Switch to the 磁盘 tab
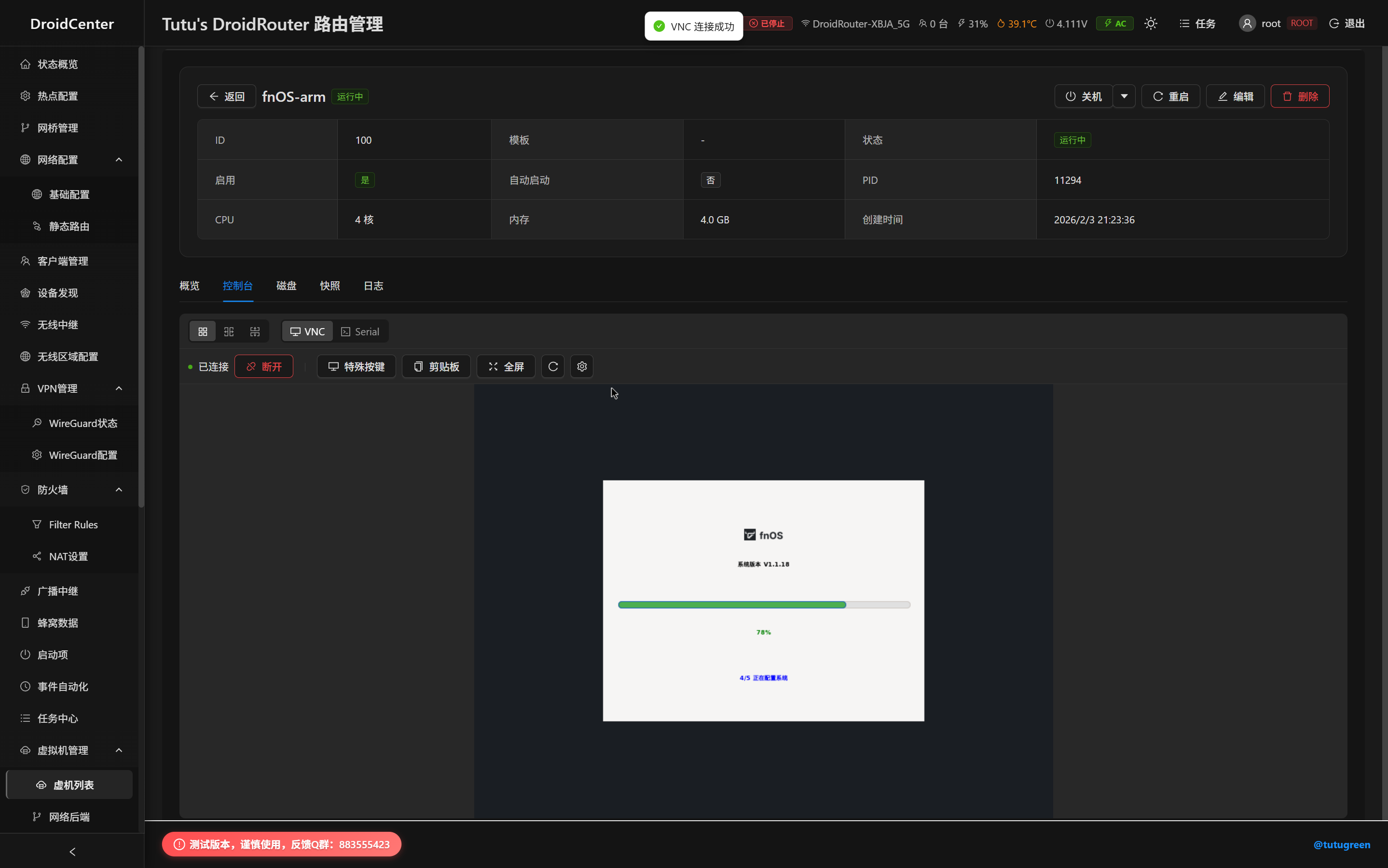The height and width of the screenshot is (868, 1388). (286, 286)
